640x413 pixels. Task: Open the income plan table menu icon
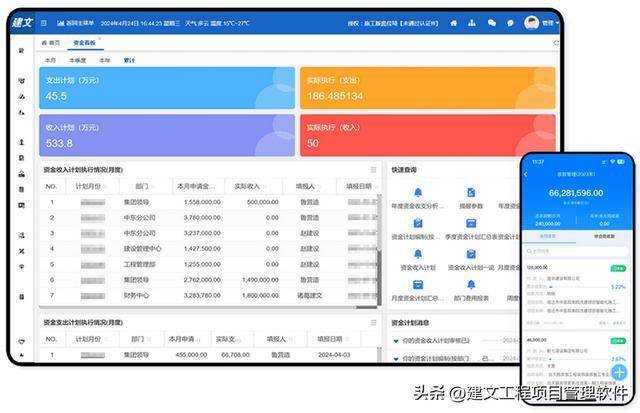373,170
